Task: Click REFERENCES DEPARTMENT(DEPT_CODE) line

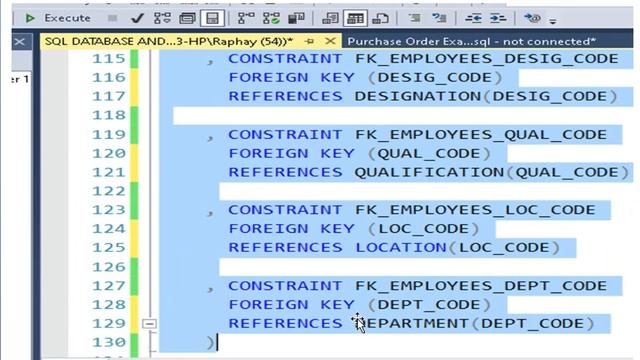Action: [x=411, y=324]
